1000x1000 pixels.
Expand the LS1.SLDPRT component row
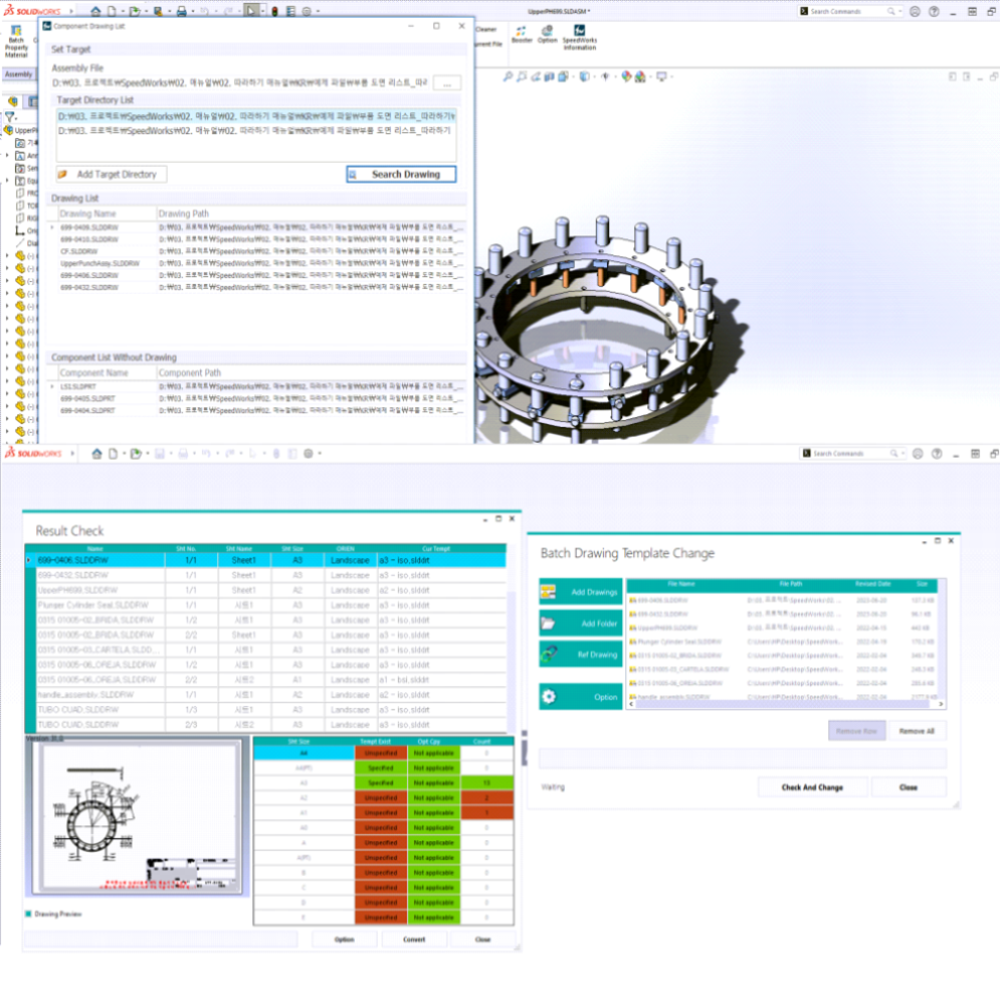(x=53, y=386)
